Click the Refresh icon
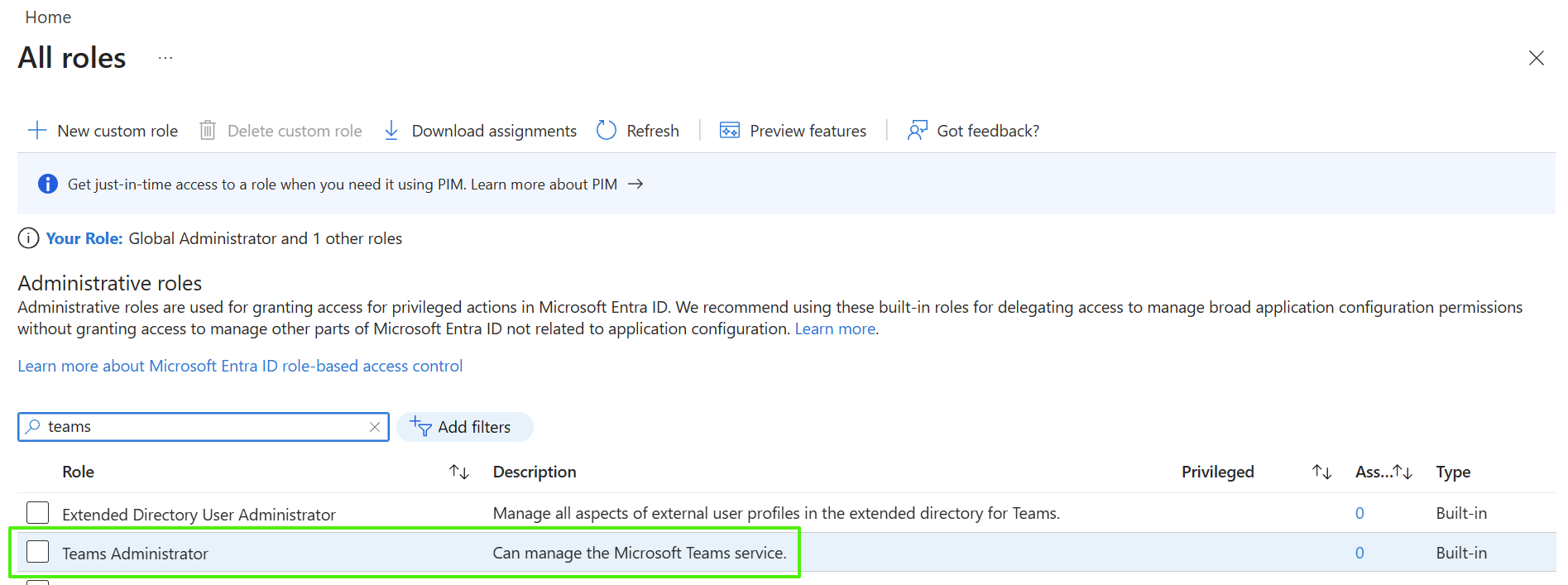 [x=607, y=131]
